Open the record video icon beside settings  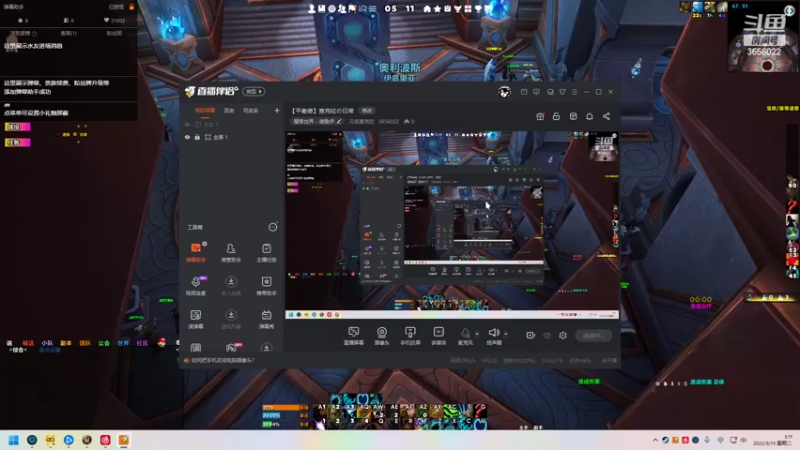point(531,335)
